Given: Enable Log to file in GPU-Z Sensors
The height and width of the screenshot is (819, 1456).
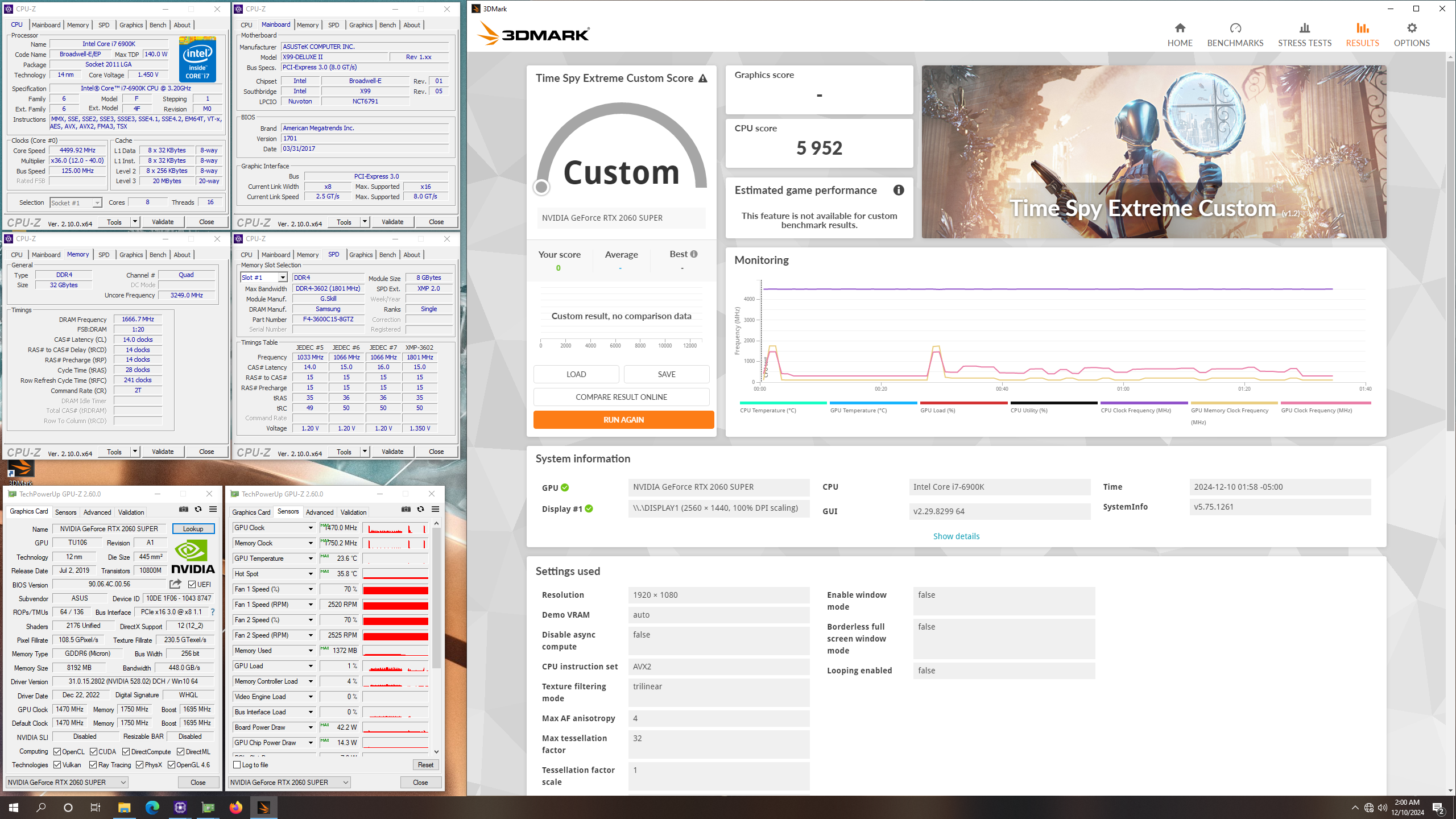Looking at the screenshot, I should click(237, 765).
